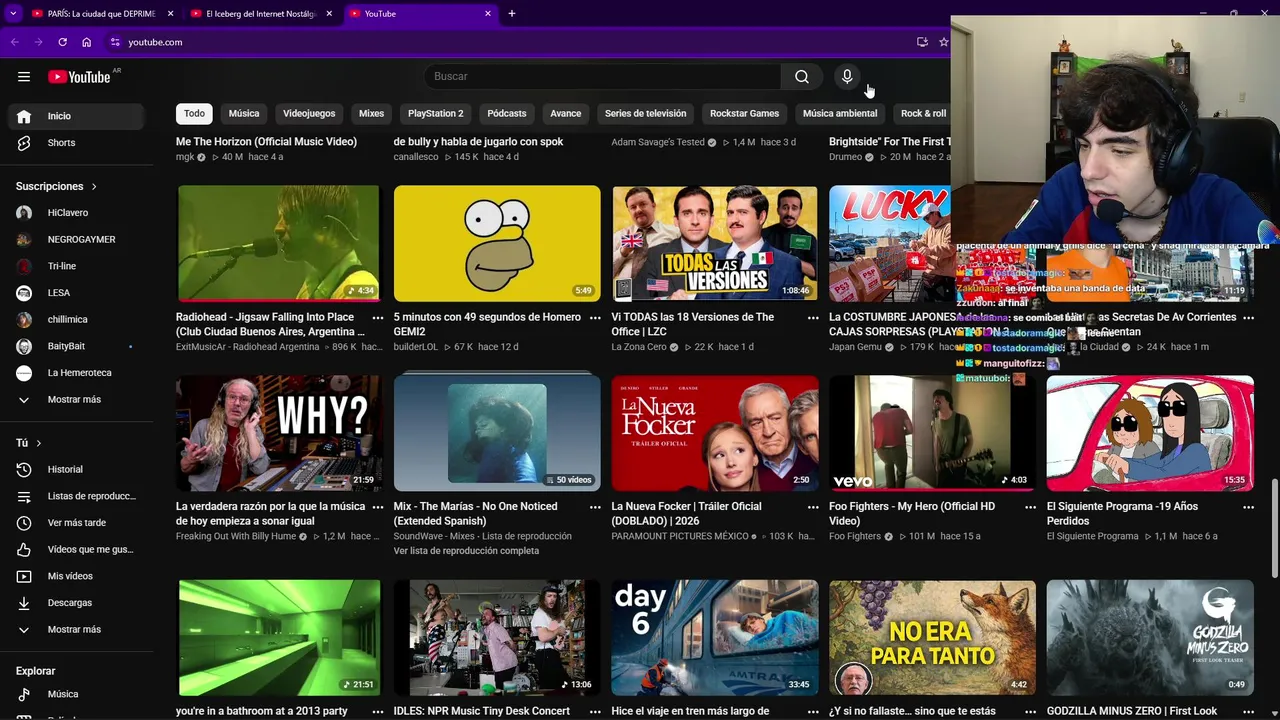The height and width of the screenshot is (720, 1280).
Task: Go back with the browser arrow
Action: click(14, 42)
